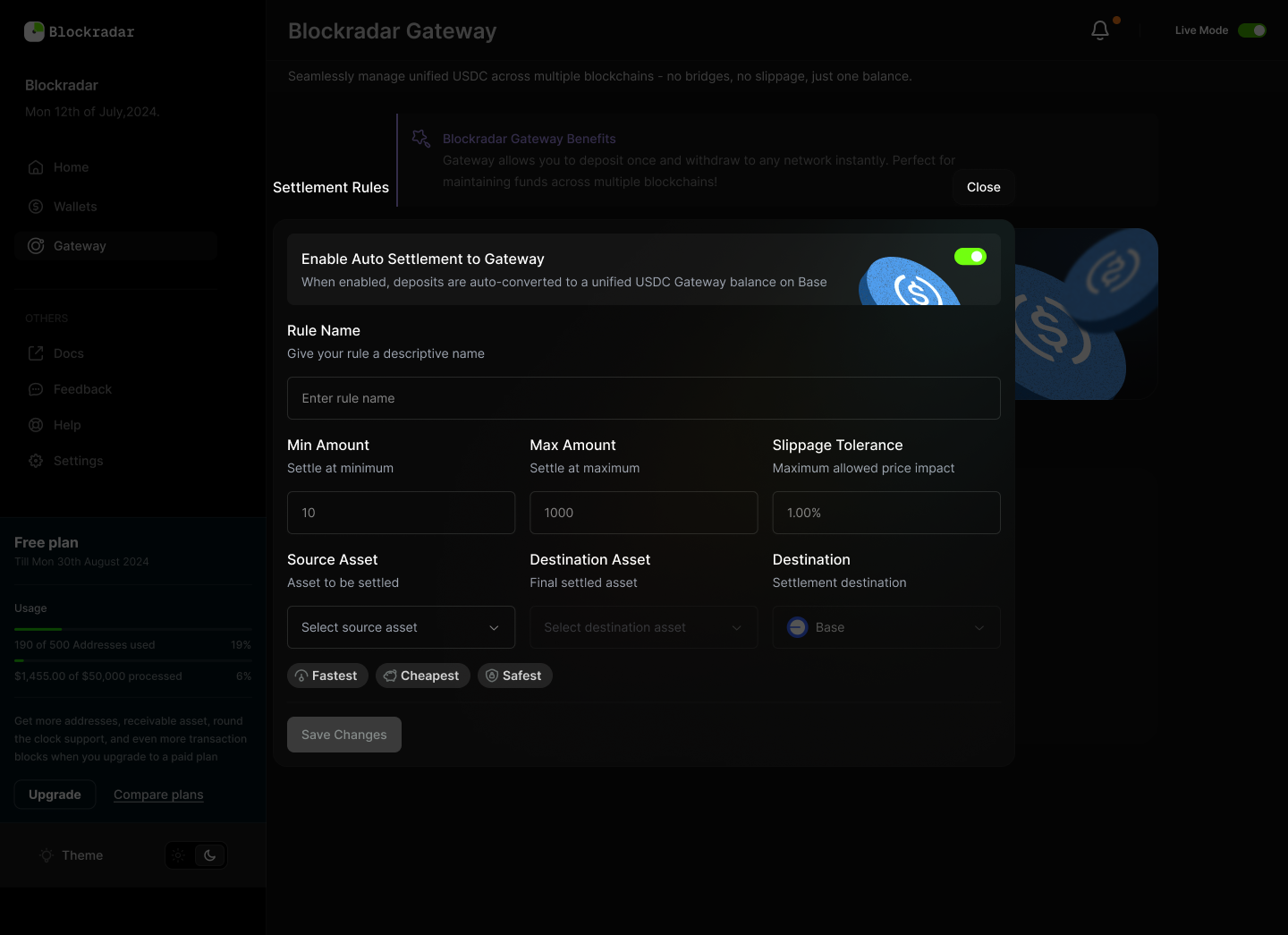The image size is (1288, 935).
Task: Open the Compare plans link
Action: click(x=158, y=795)
